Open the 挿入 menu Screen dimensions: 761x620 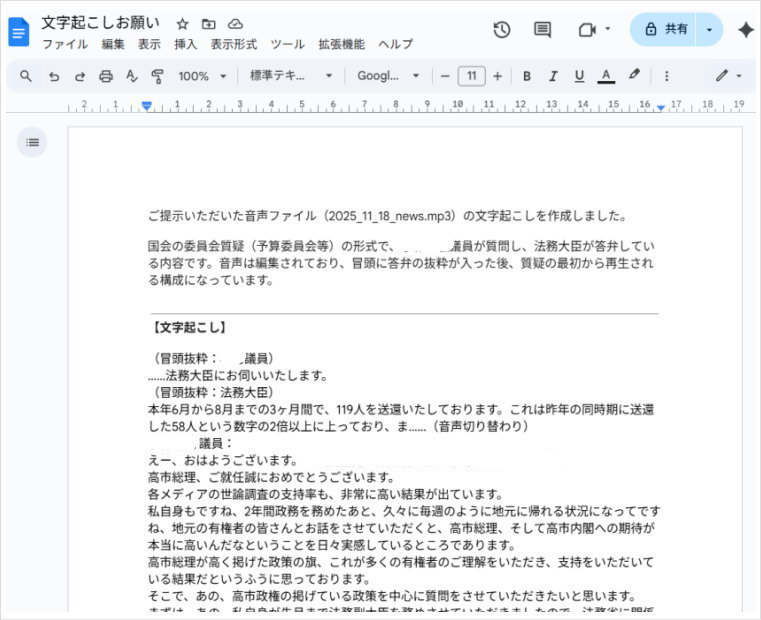click(x=185, y=45)
